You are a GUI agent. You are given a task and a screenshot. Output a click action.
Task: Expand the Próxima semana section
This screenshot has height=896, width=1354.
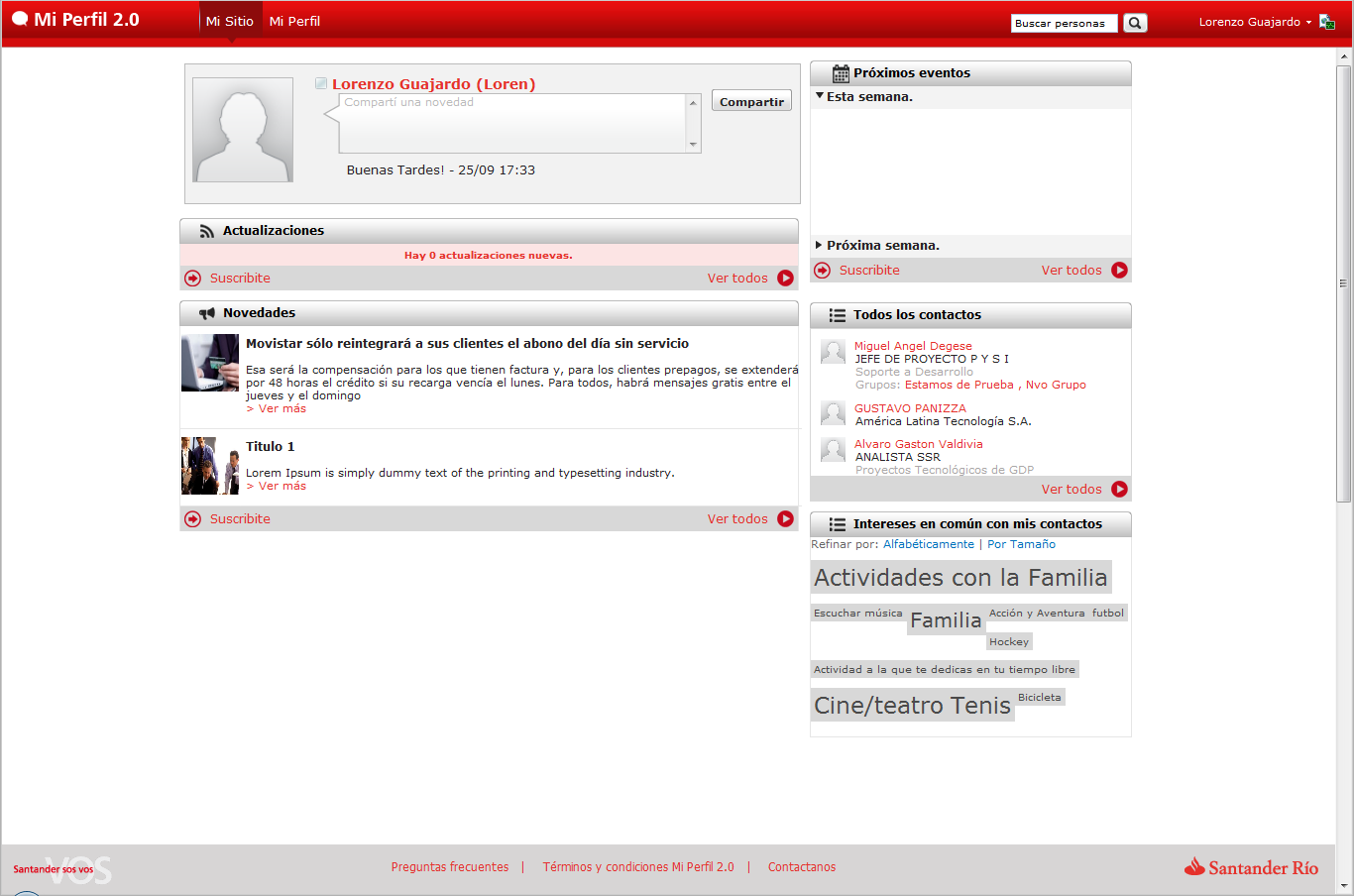pyautogui.click(x=819, y=245)
